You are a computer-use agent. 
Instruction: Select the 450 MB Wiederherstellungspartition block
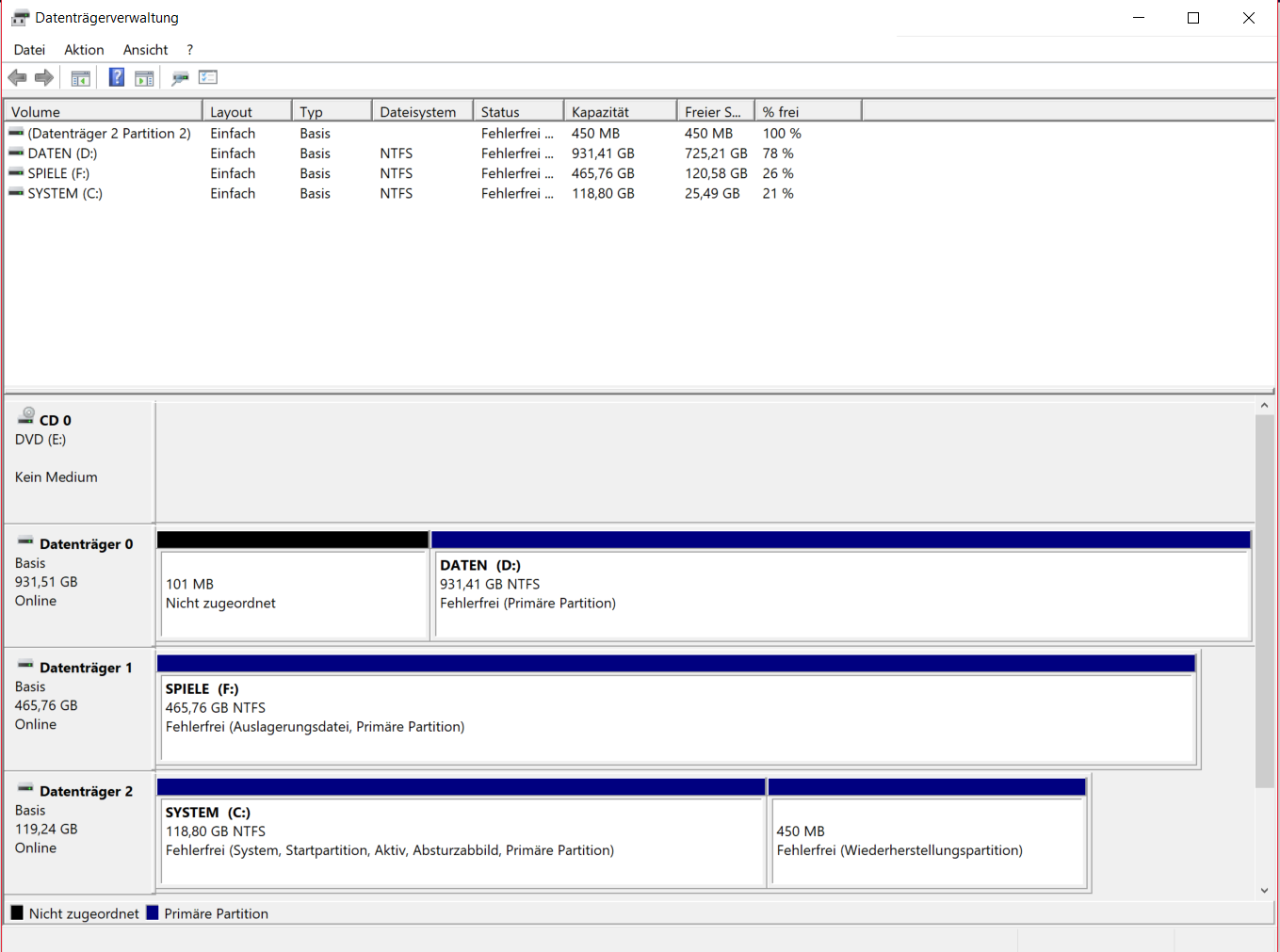point(928,832)
